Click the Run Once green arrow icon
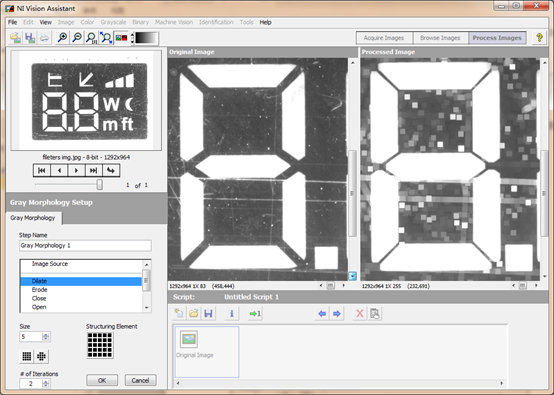The image size is (554, 395). pyautogui.click(x=255, y=313)
